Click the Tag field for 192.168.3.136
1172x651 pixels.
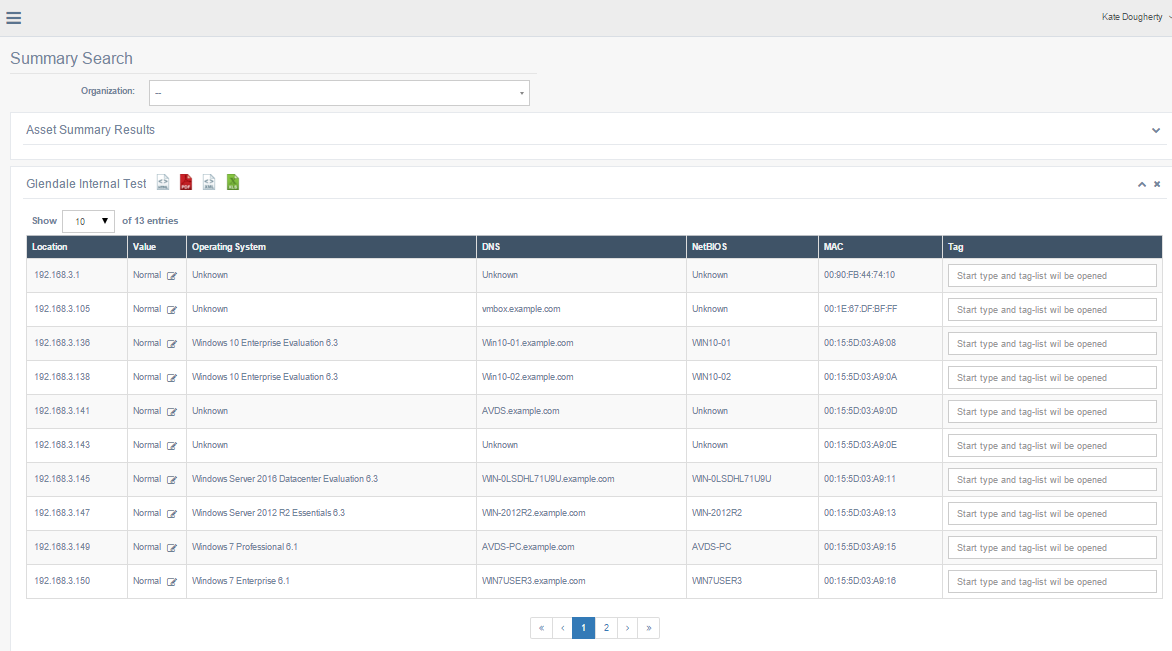(1051, 344)
